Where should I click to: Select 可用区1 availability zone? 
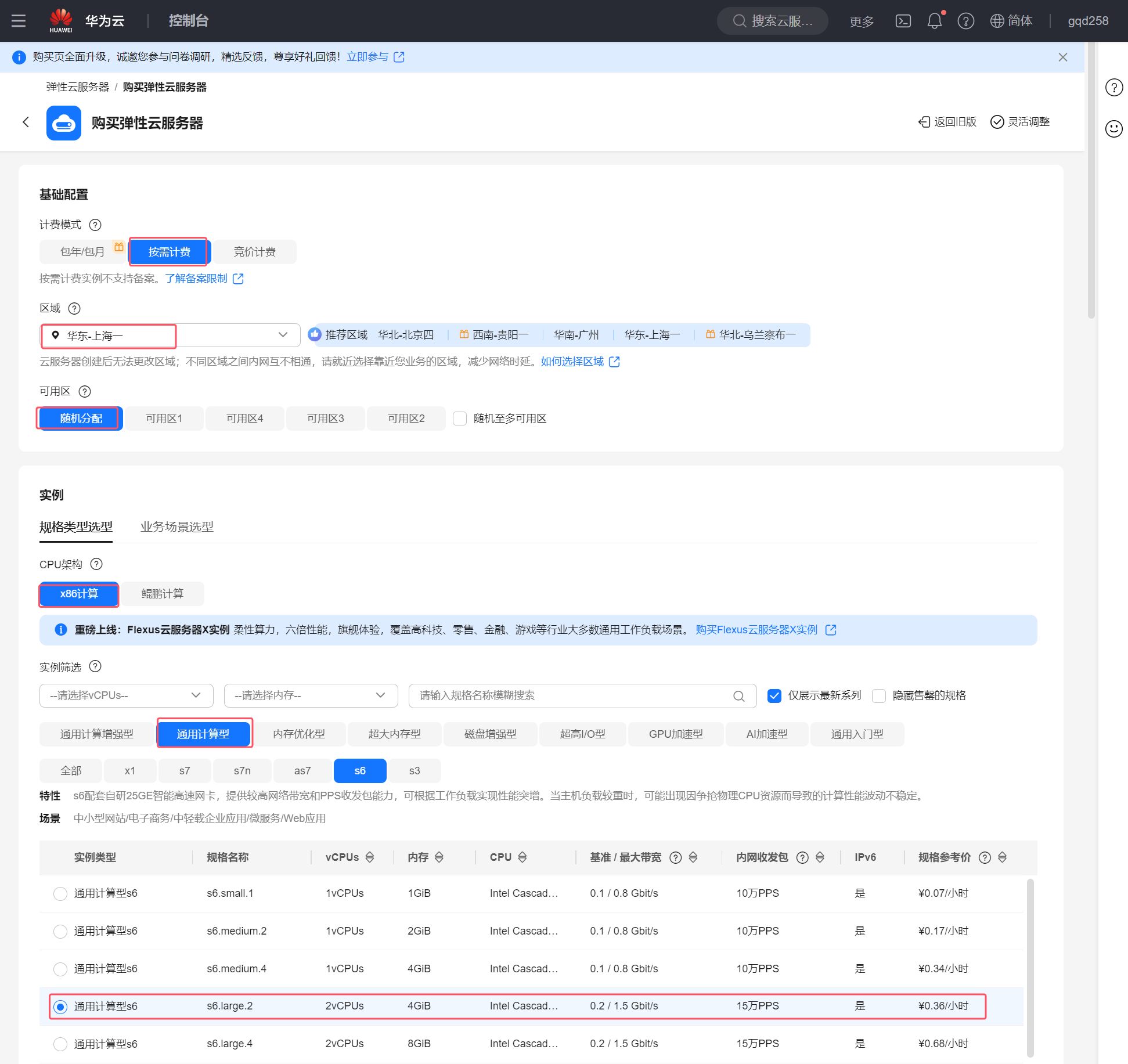164,419
